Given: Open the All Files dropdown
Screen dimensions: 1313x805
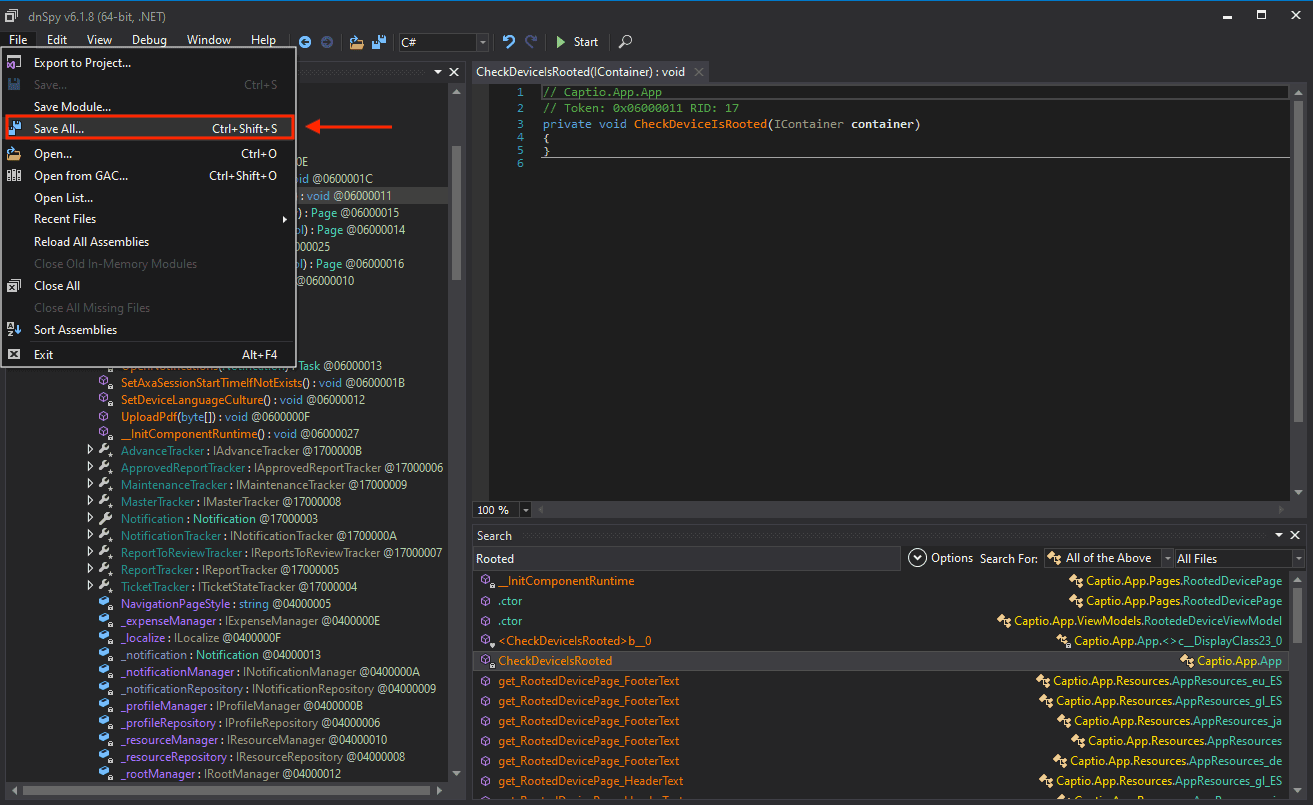Looking at the screenshot, I should coord(1240,559).
